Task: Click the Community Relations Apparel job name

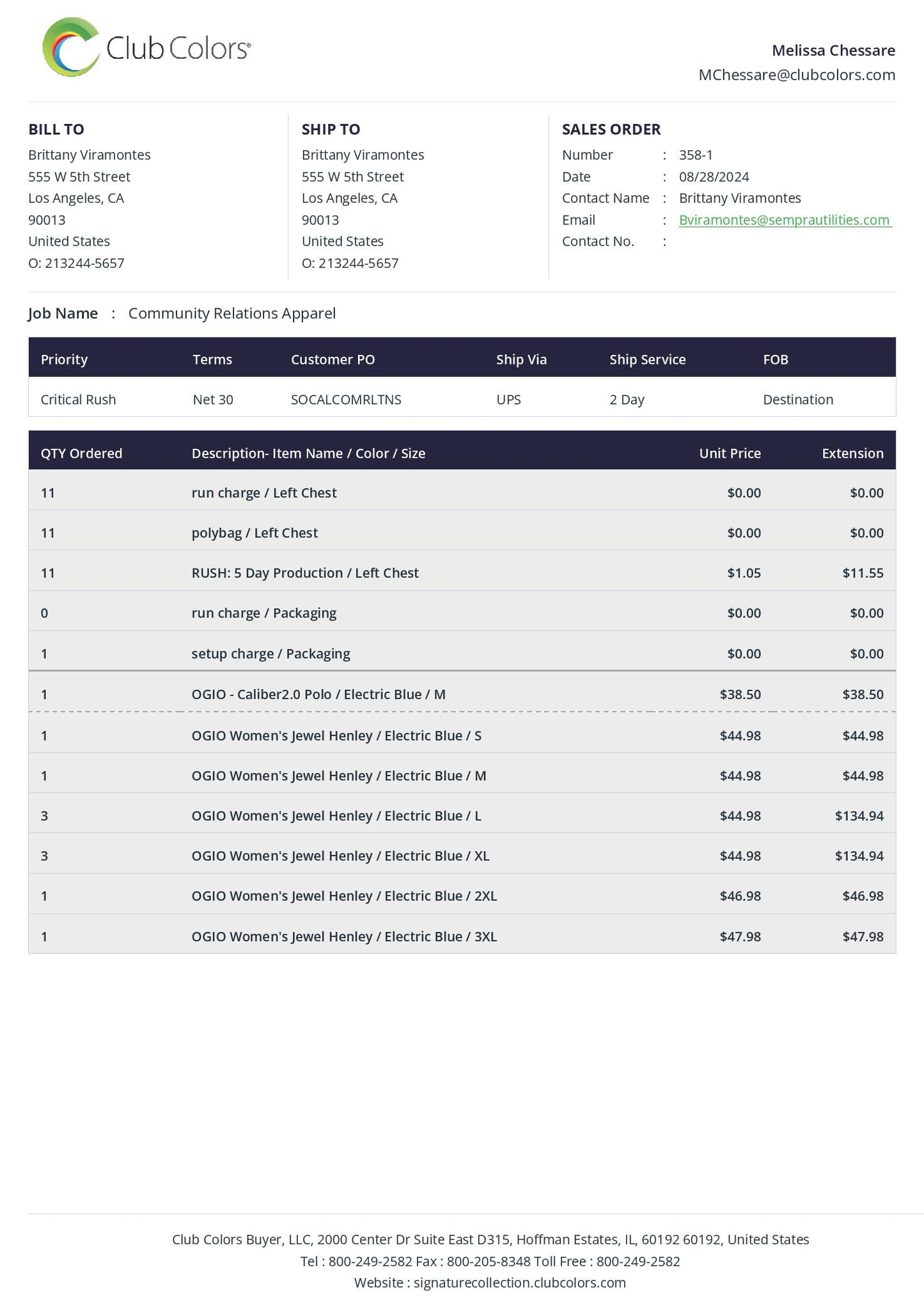Action: point(231,313)
